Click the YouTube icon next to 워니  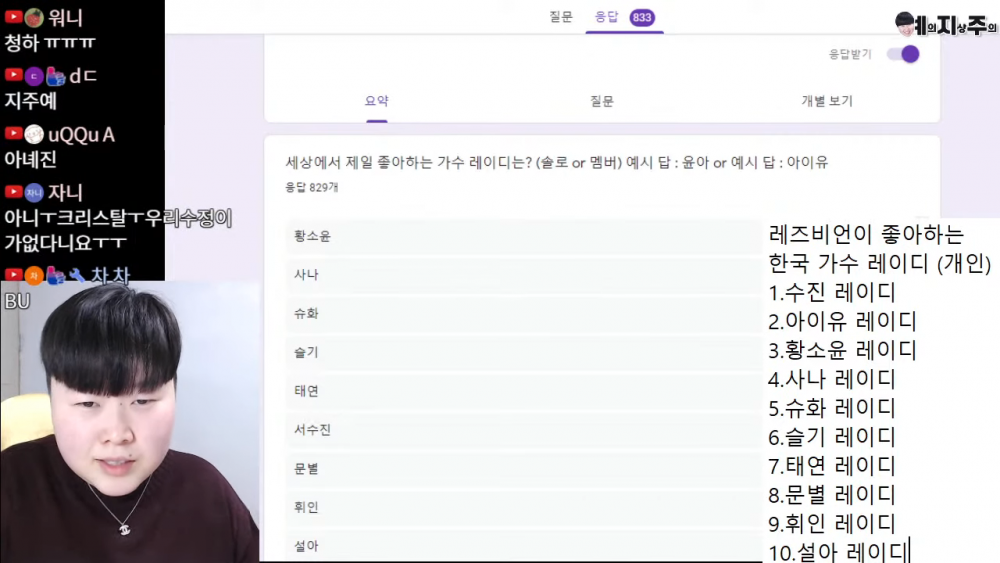(x=13, y=17)
